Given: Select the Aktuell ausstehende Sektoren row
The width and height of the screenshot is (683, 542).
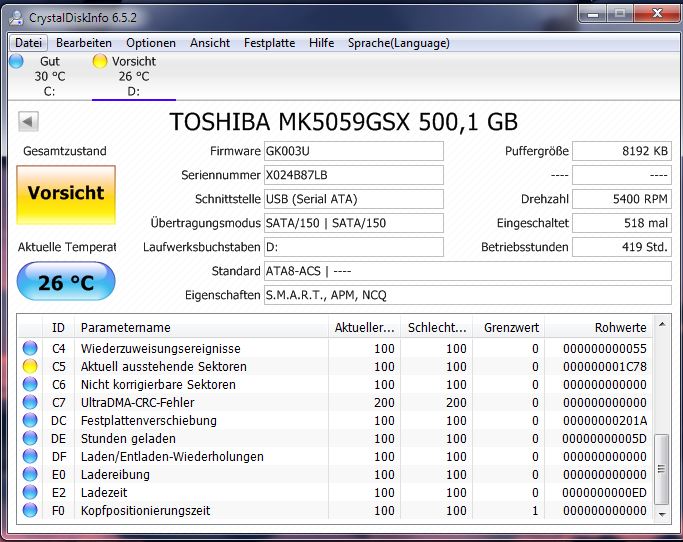Looking at the screenshot, I should [335, 366].
